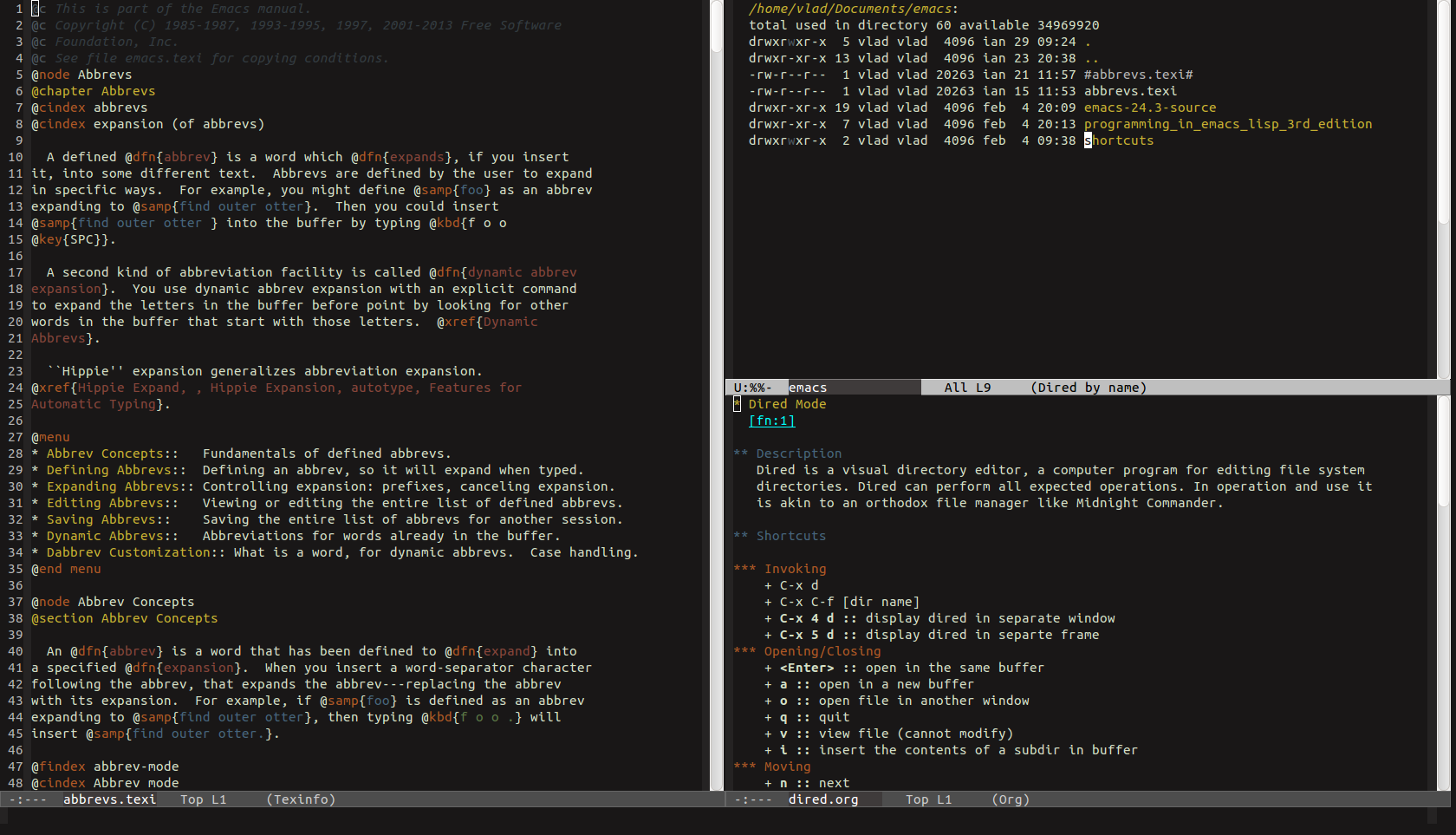Fold the Opening/Closing org subheading
Viewport: 1456px width, 835px height.
[x=807, y=651]
